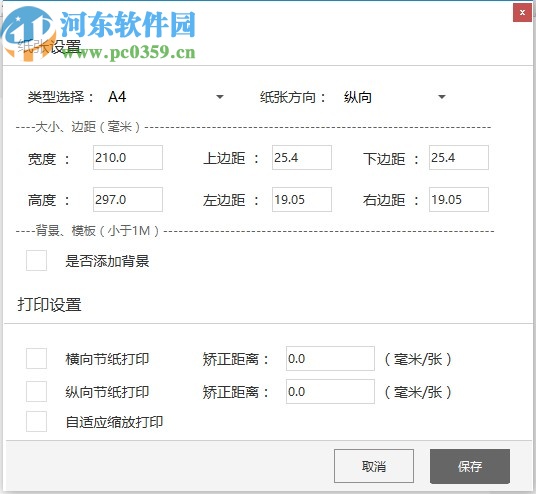Open the 类型选择 A4 dropdown

[x=166, y=97]
